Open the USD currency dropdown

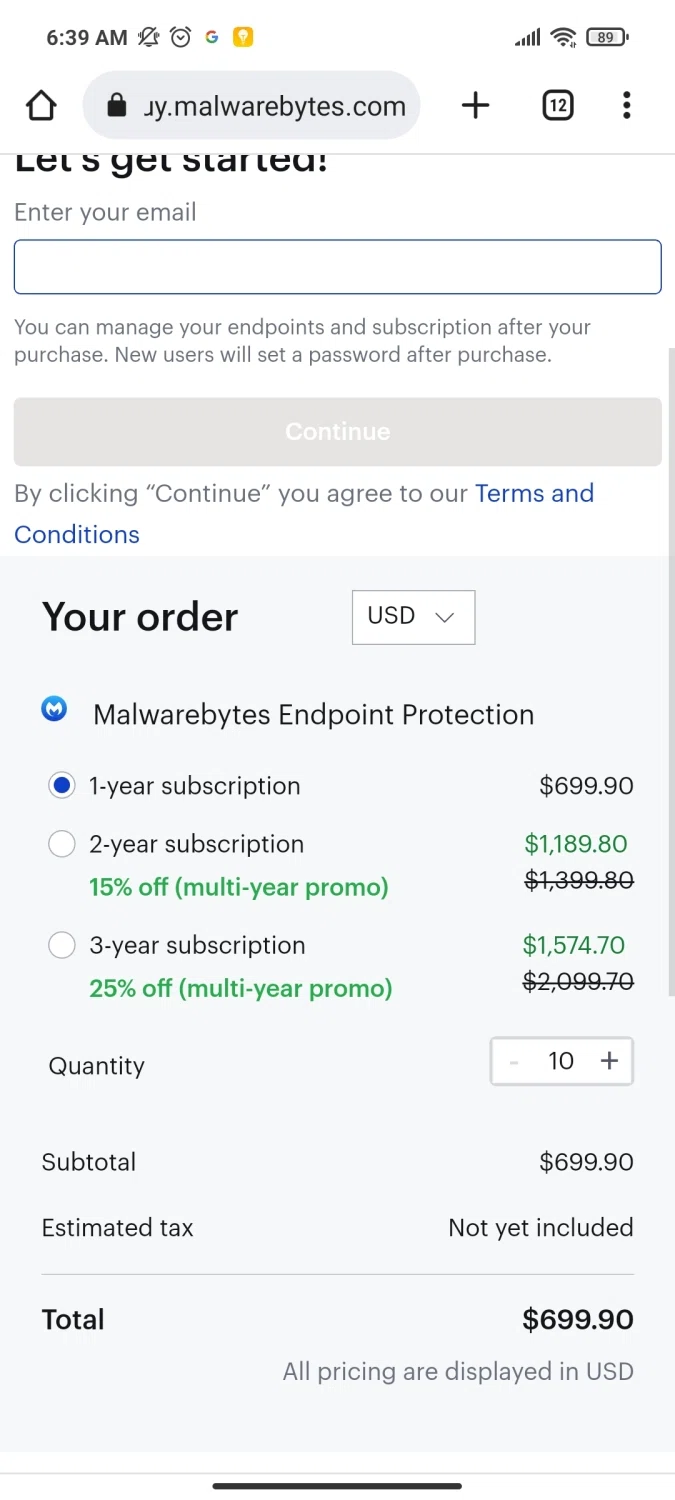[x=413, y=617]
